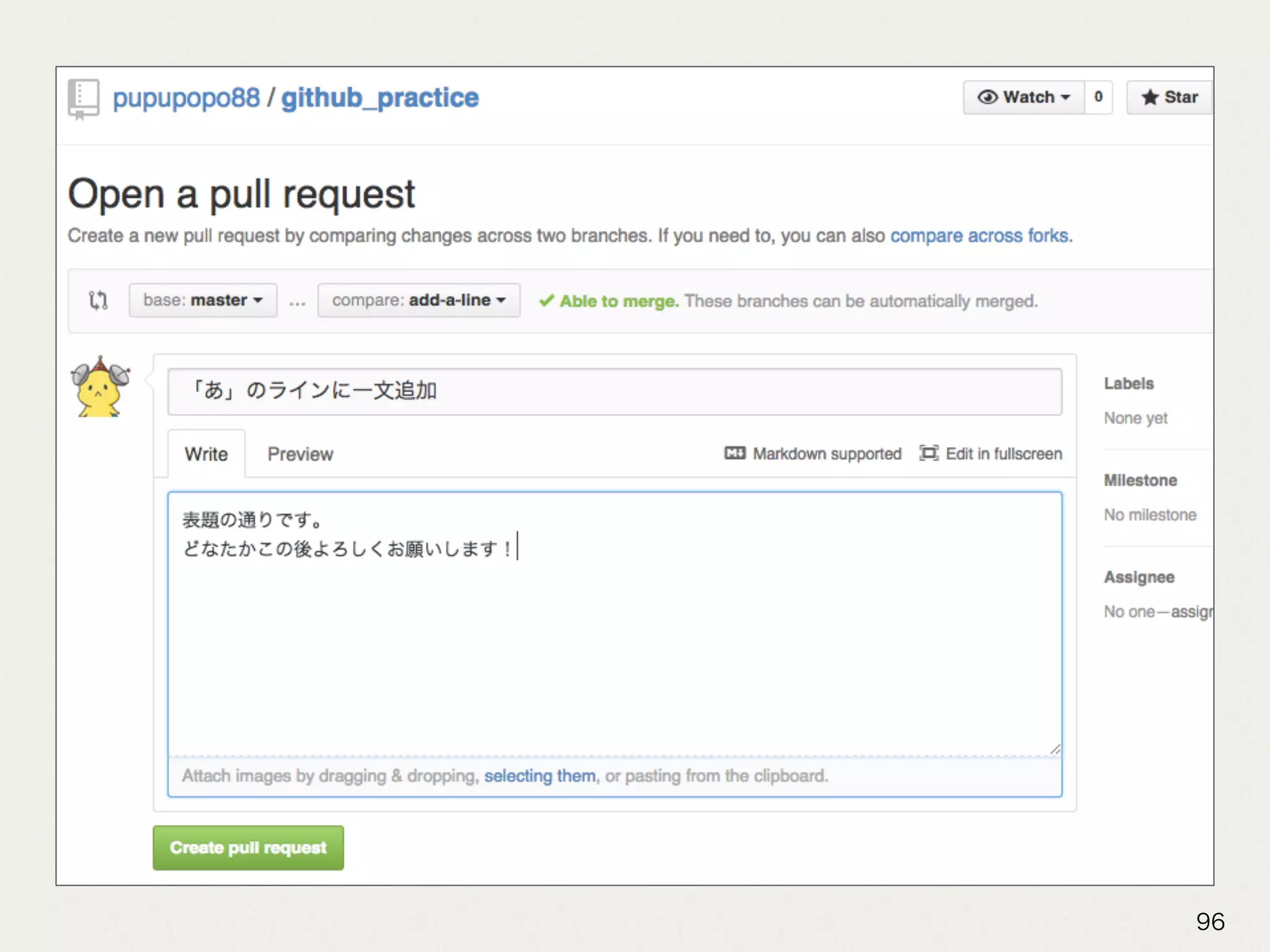Open the Watch dropdown menu

1024,97
